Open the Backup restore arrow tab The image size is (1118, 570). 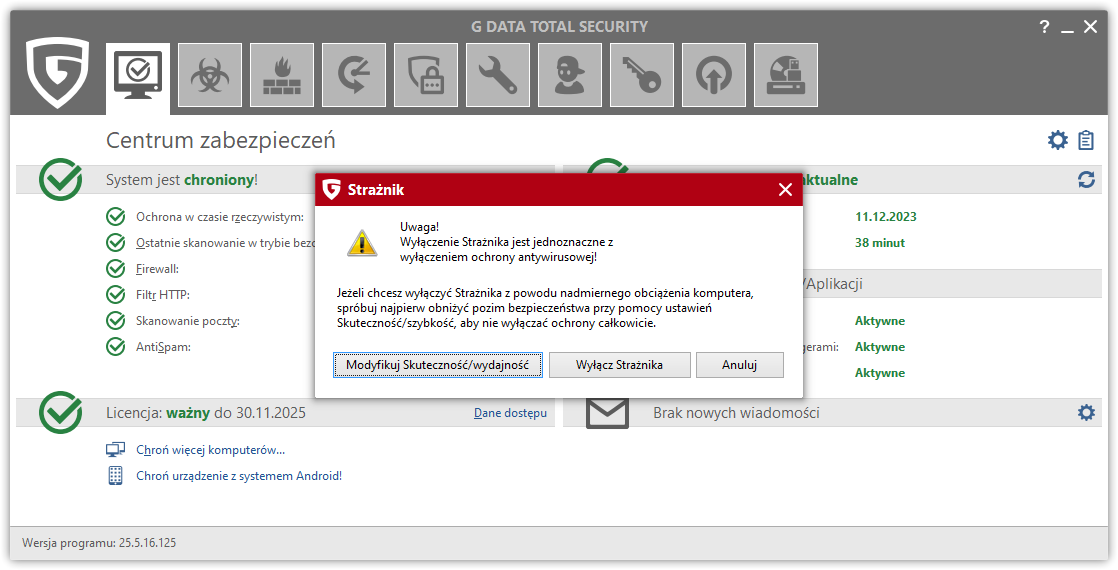[354, 76]
